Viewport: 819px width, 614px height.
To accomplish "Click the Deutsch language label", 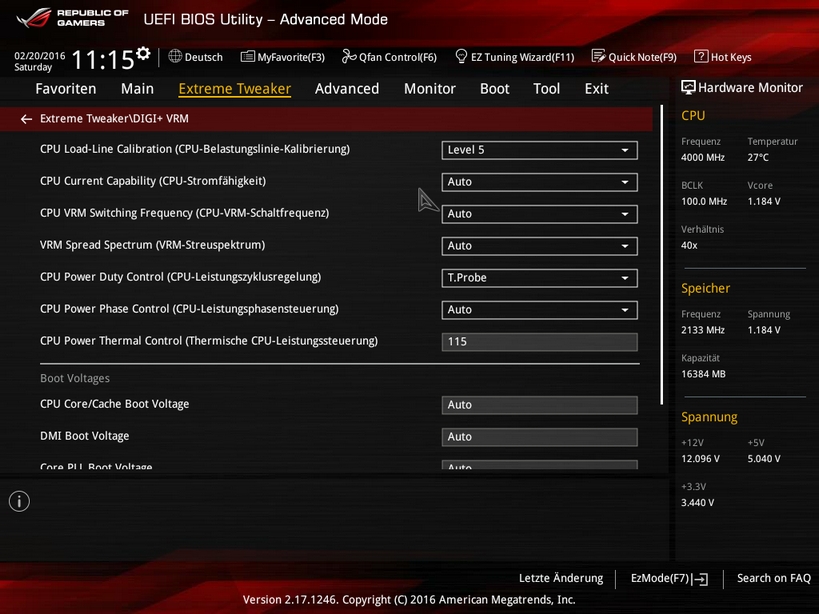I will (x=204, y=57).
